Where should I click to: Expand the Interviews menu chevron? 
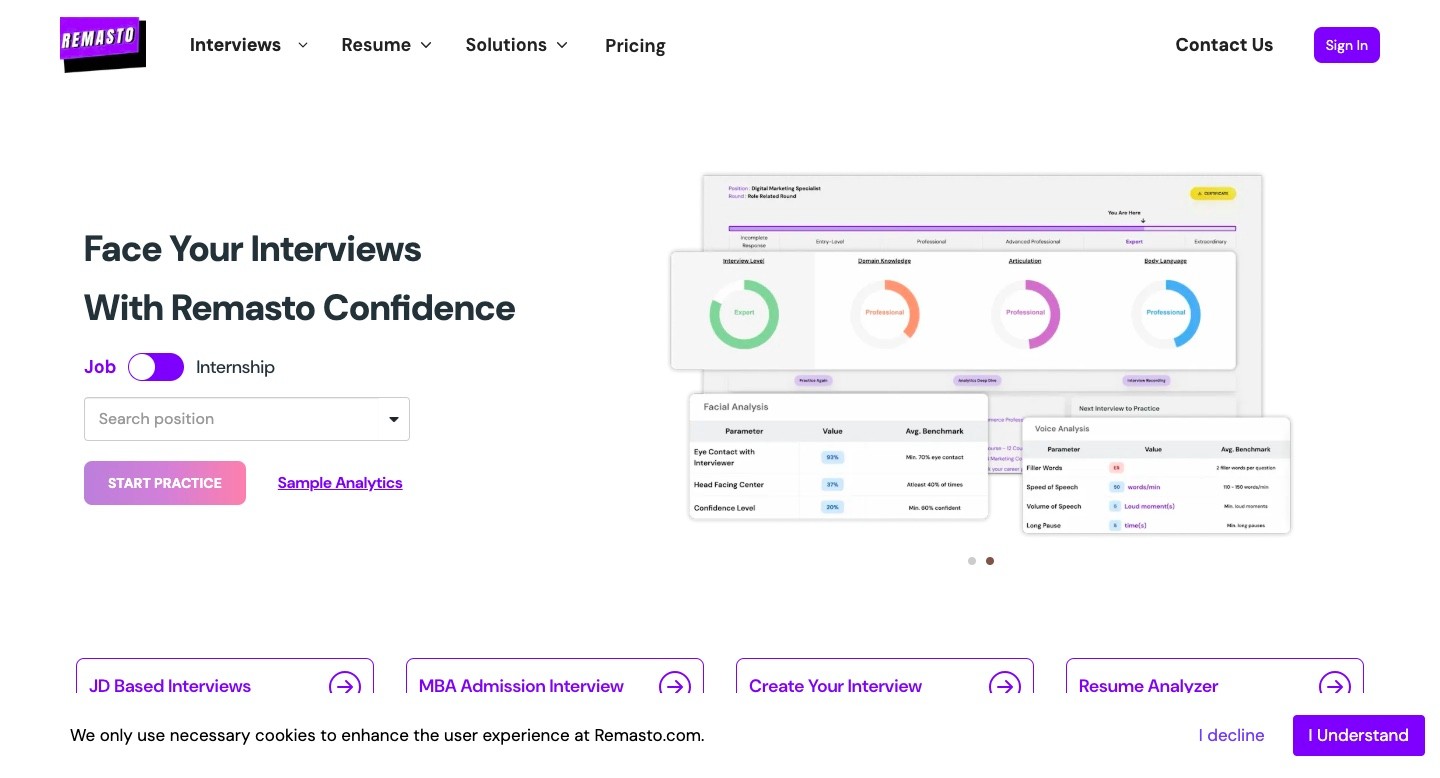tap(303, 45)
